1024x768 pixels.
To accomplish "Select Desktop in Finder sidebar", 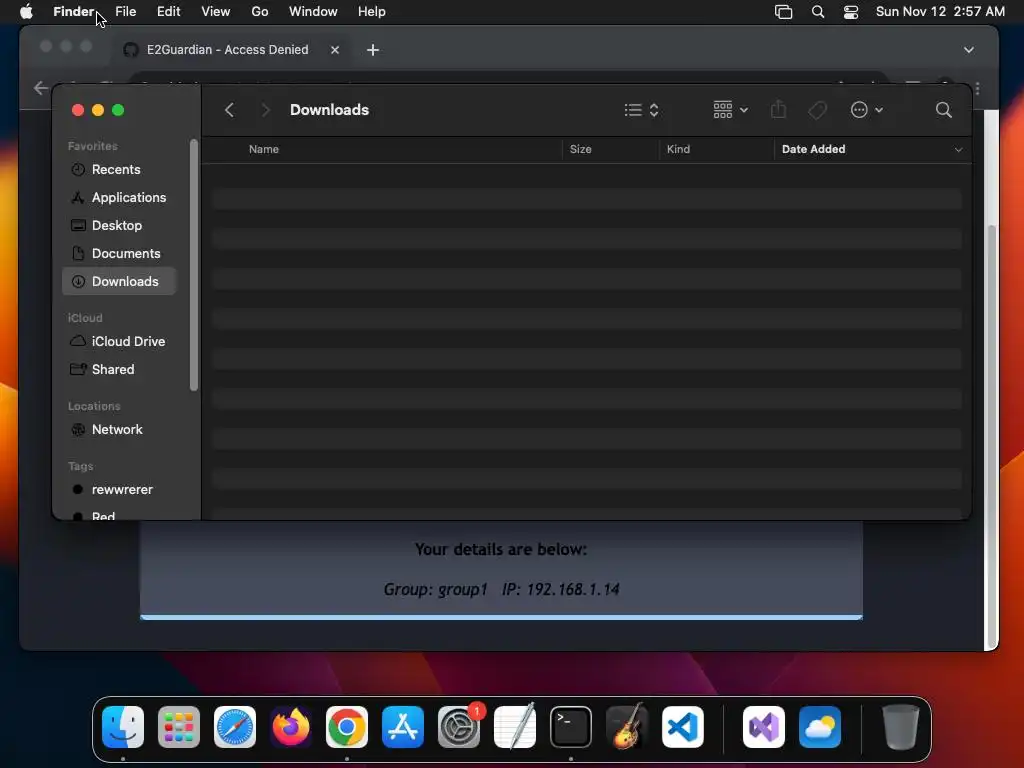I will (119, 225).
